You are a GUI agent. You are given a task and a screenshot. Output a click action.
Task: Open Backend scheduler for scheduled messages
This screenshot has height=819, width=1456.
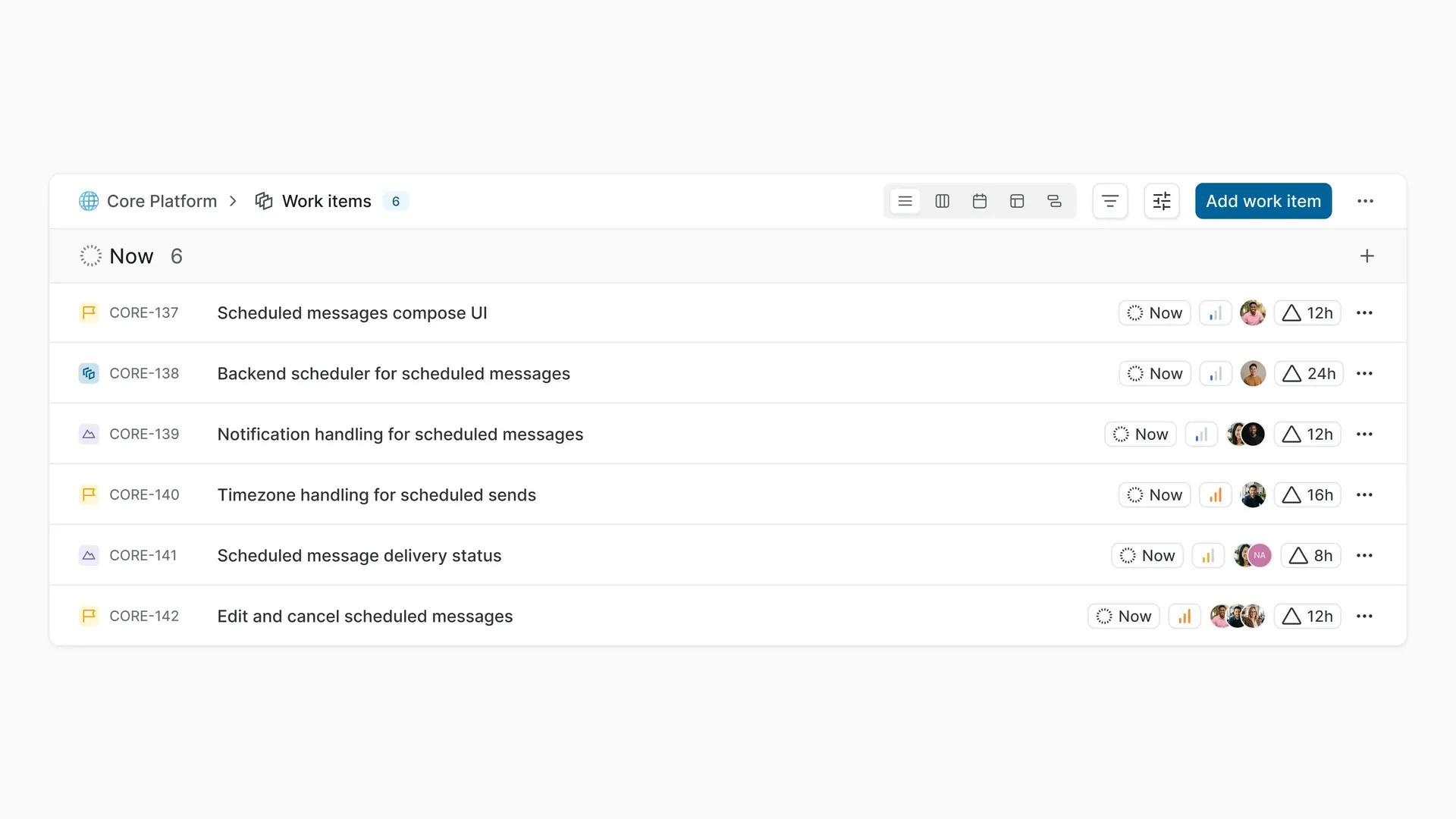[394, 374]
